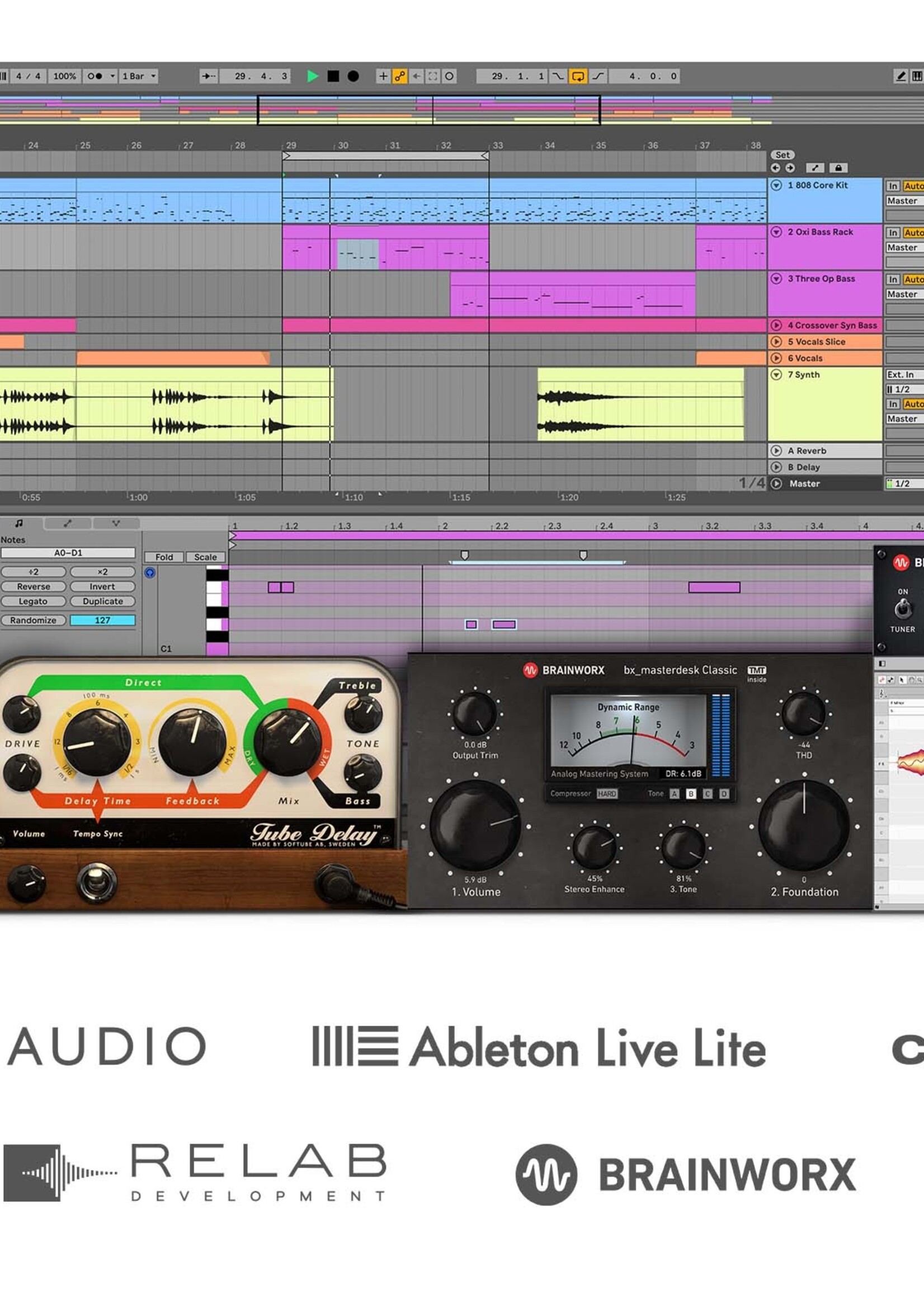The image size is (924, 1294).
Task: Toggle the computer MIDI keyboard icon
Action: coord(917,76)
